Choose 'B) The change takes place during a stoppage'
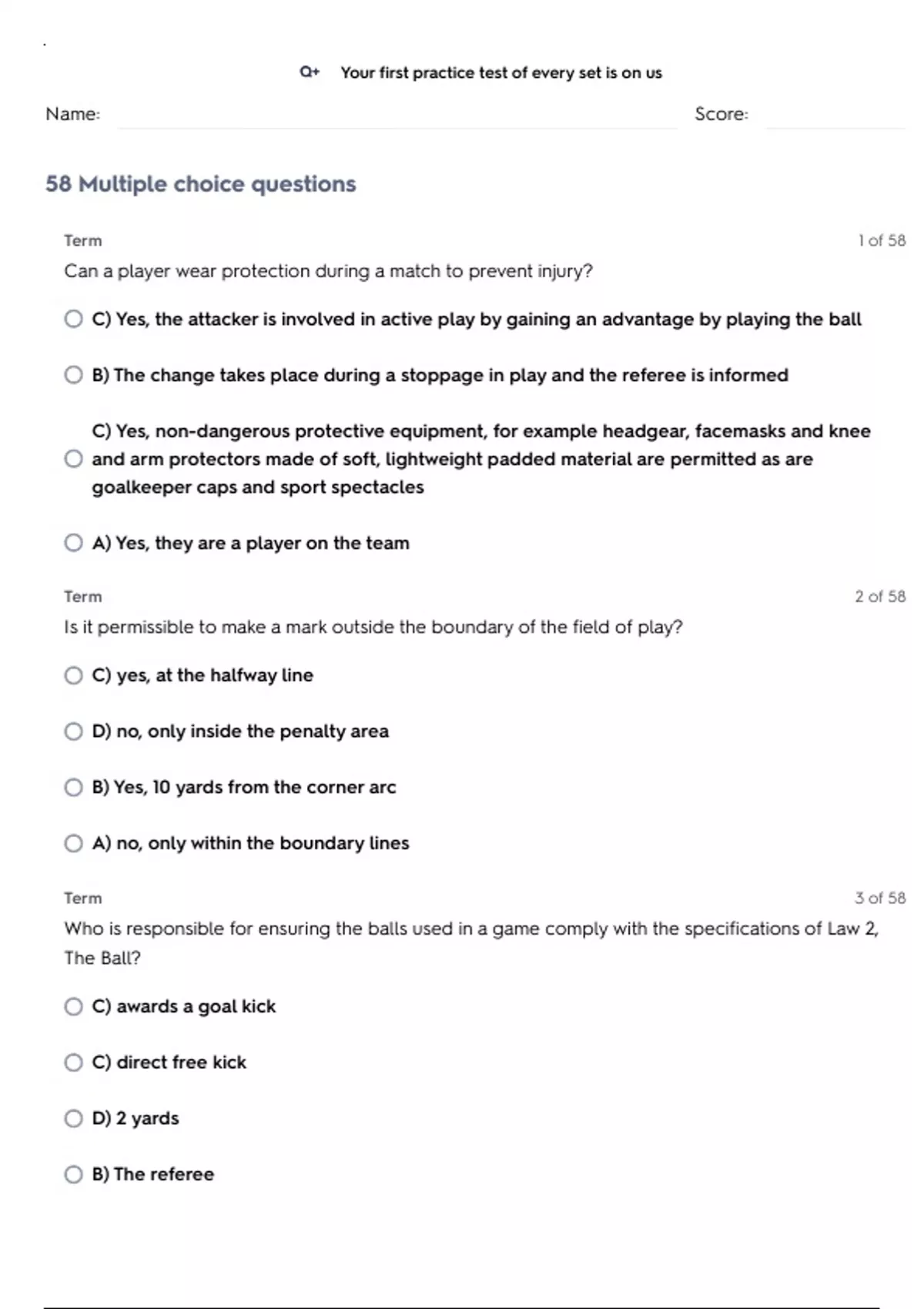Screen dimensions: 924x1309 tap(73, 375)
